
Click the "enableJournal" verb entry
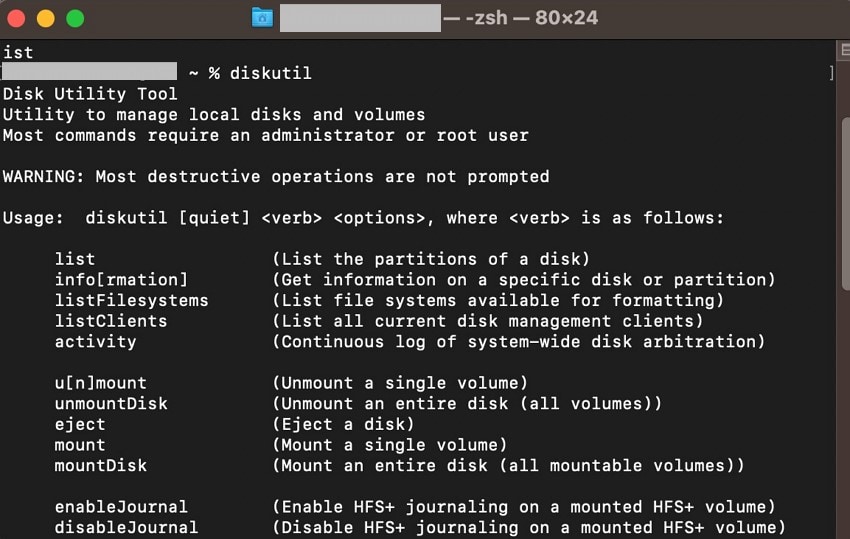click(121, 507)
